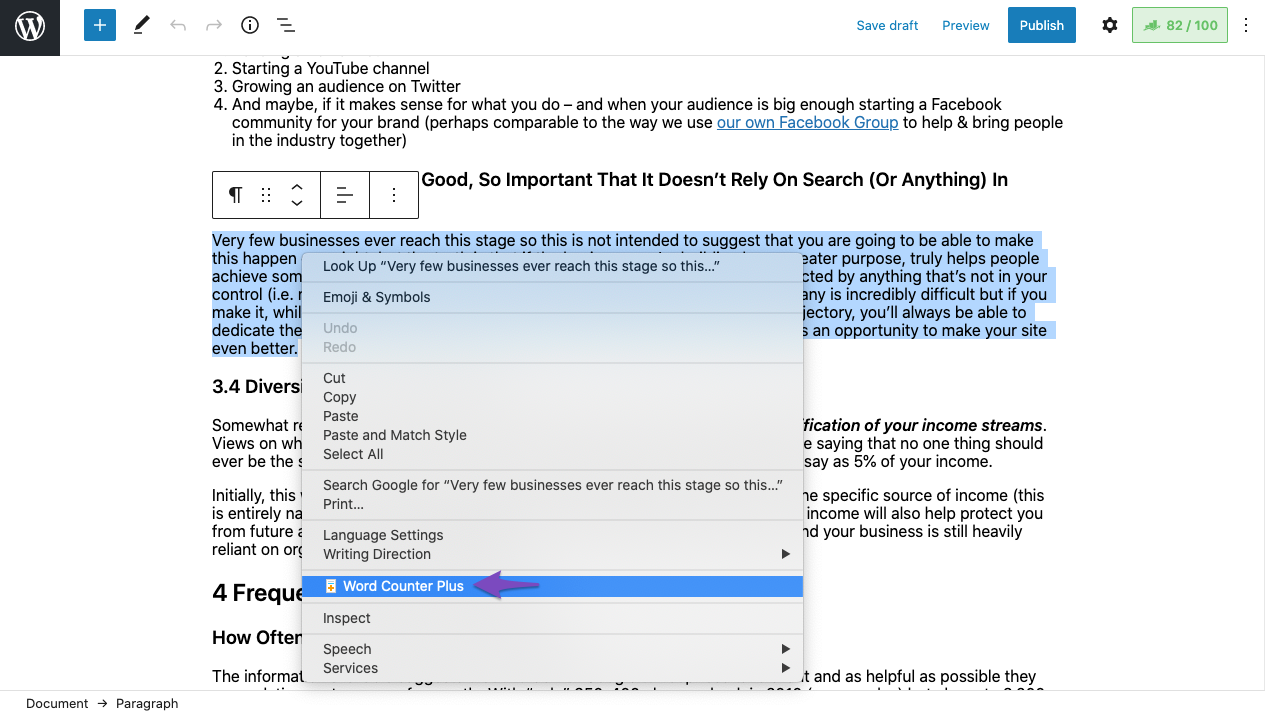
Task: Open the editor options three-dot menu
Action: pos(1246,26)
